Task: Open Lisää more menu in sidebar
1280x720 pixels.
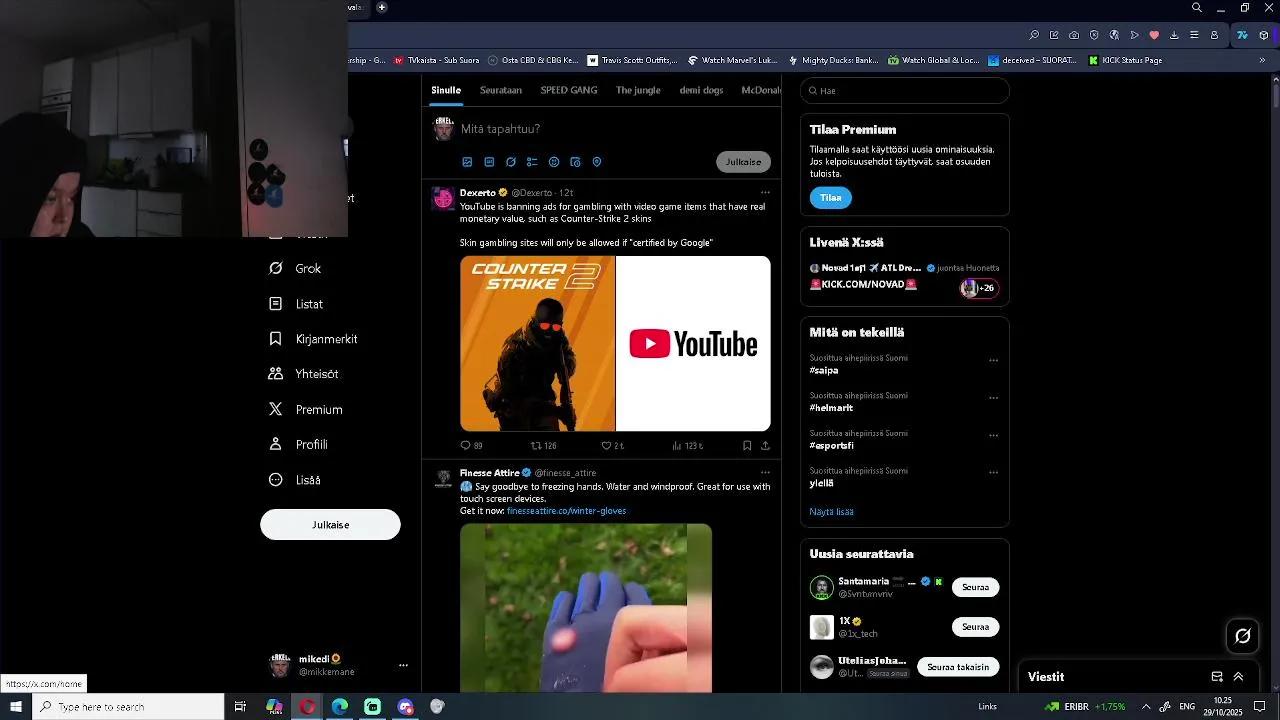Action: (295, 480)
